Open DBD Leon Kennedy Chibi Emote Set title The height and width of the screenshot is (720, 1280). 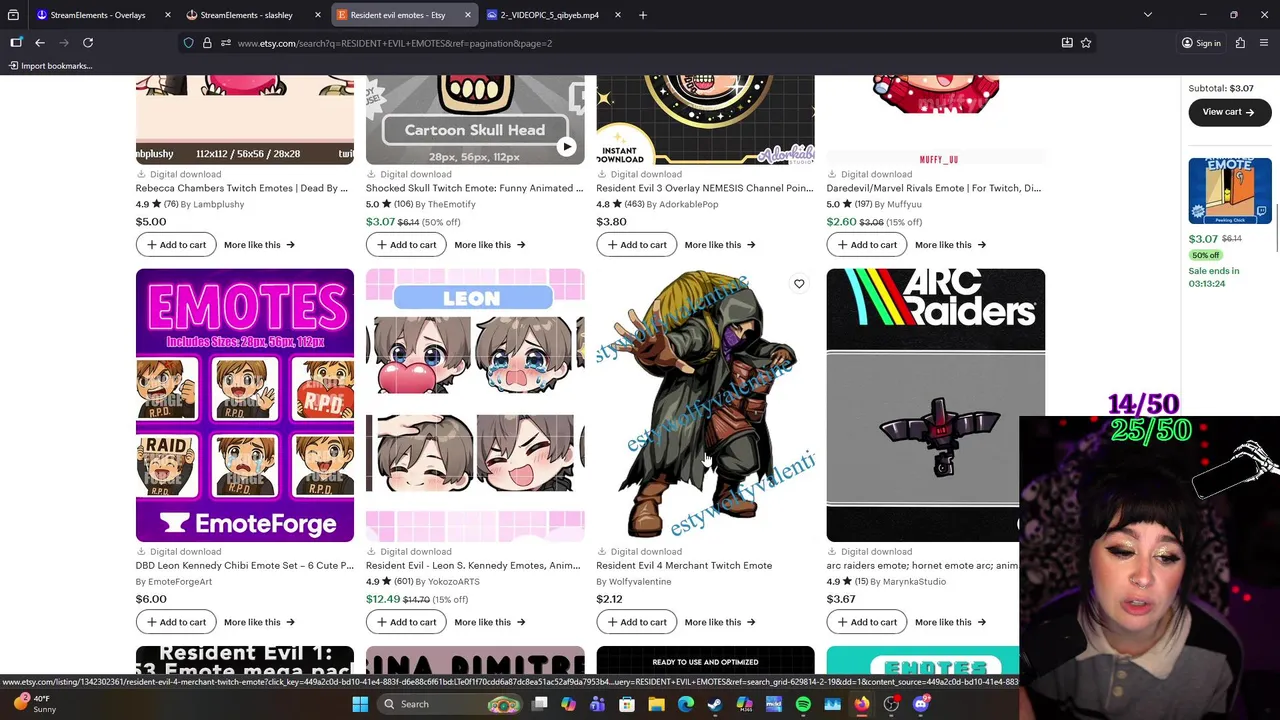tap(245, 566)
